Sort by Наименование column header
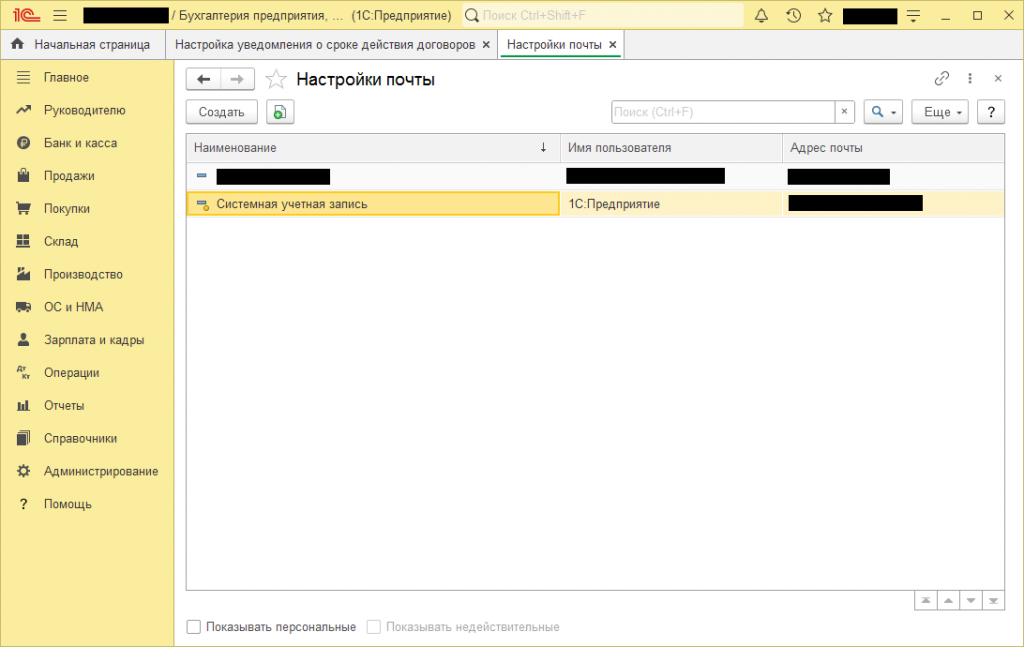This screenshot has width=1024, height=647. coord(373,148)
